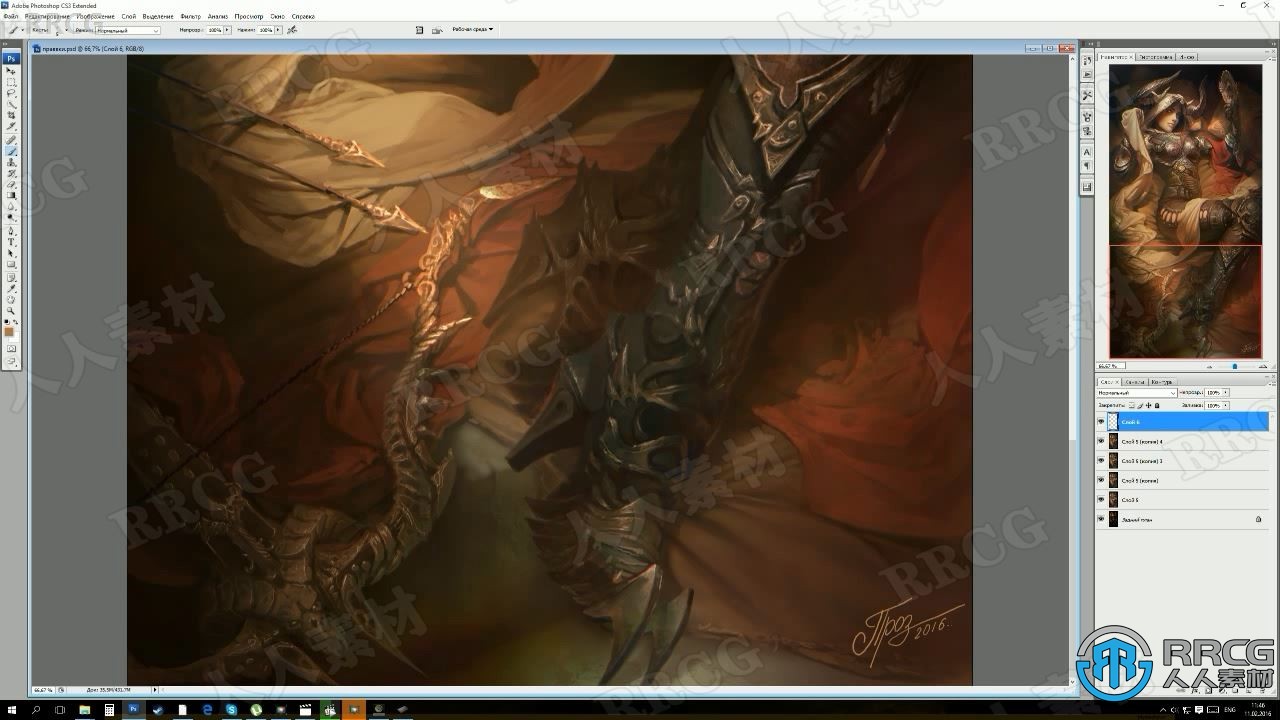
Task: Select the Dodge tool
Action: pyautogui.click(x=12, y=216)
